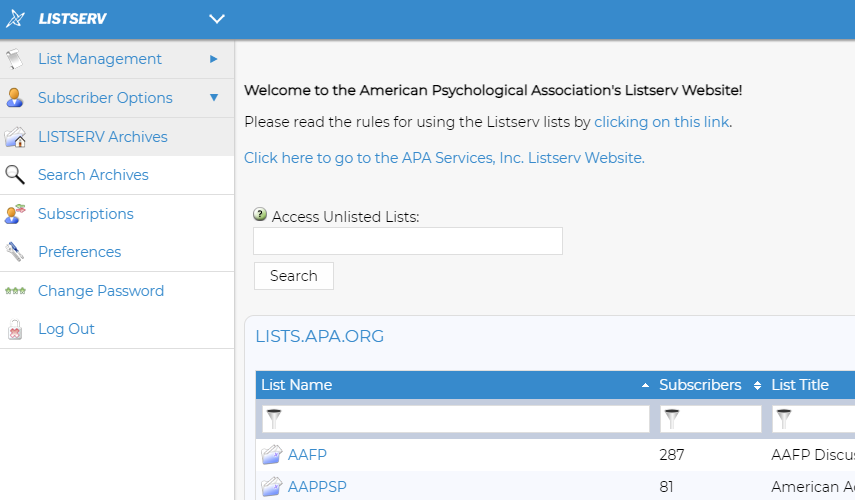Click the List Management clipboard icon
The height and width of the screenshot is (500, 855).
coord(15,59)
